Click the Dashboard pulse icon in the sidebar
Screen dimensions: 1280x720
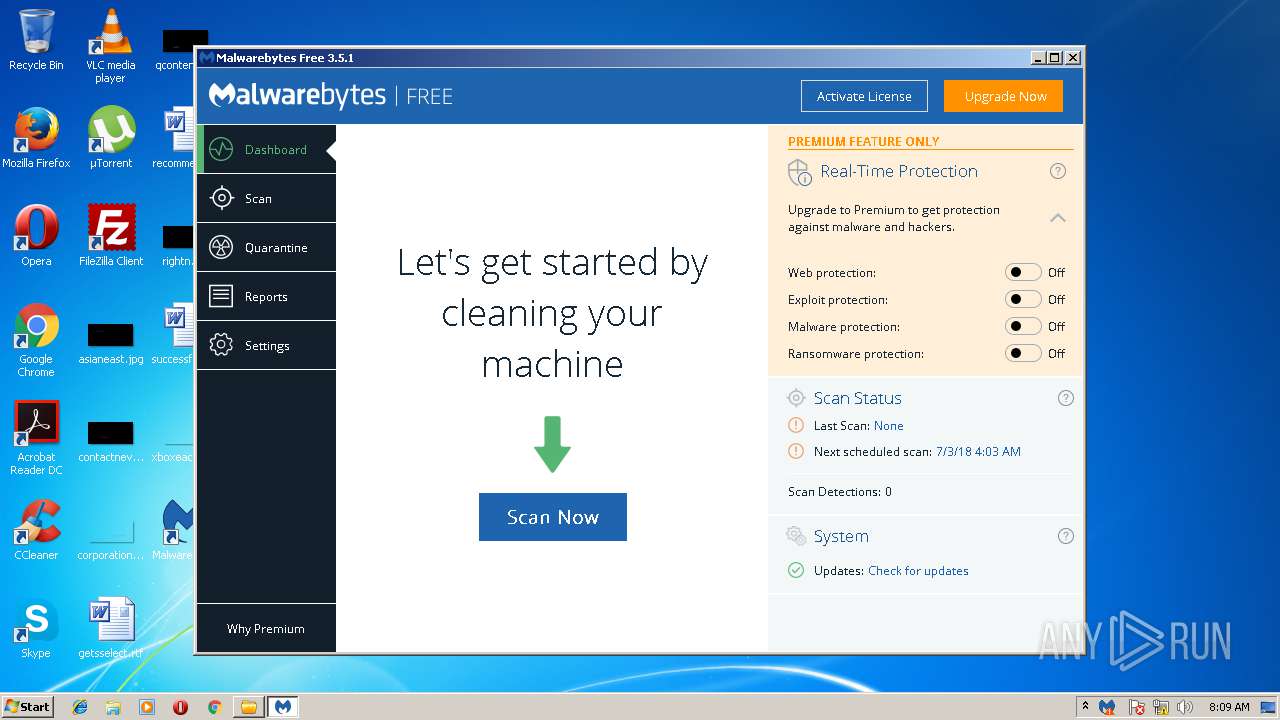[x=221, y=150]
